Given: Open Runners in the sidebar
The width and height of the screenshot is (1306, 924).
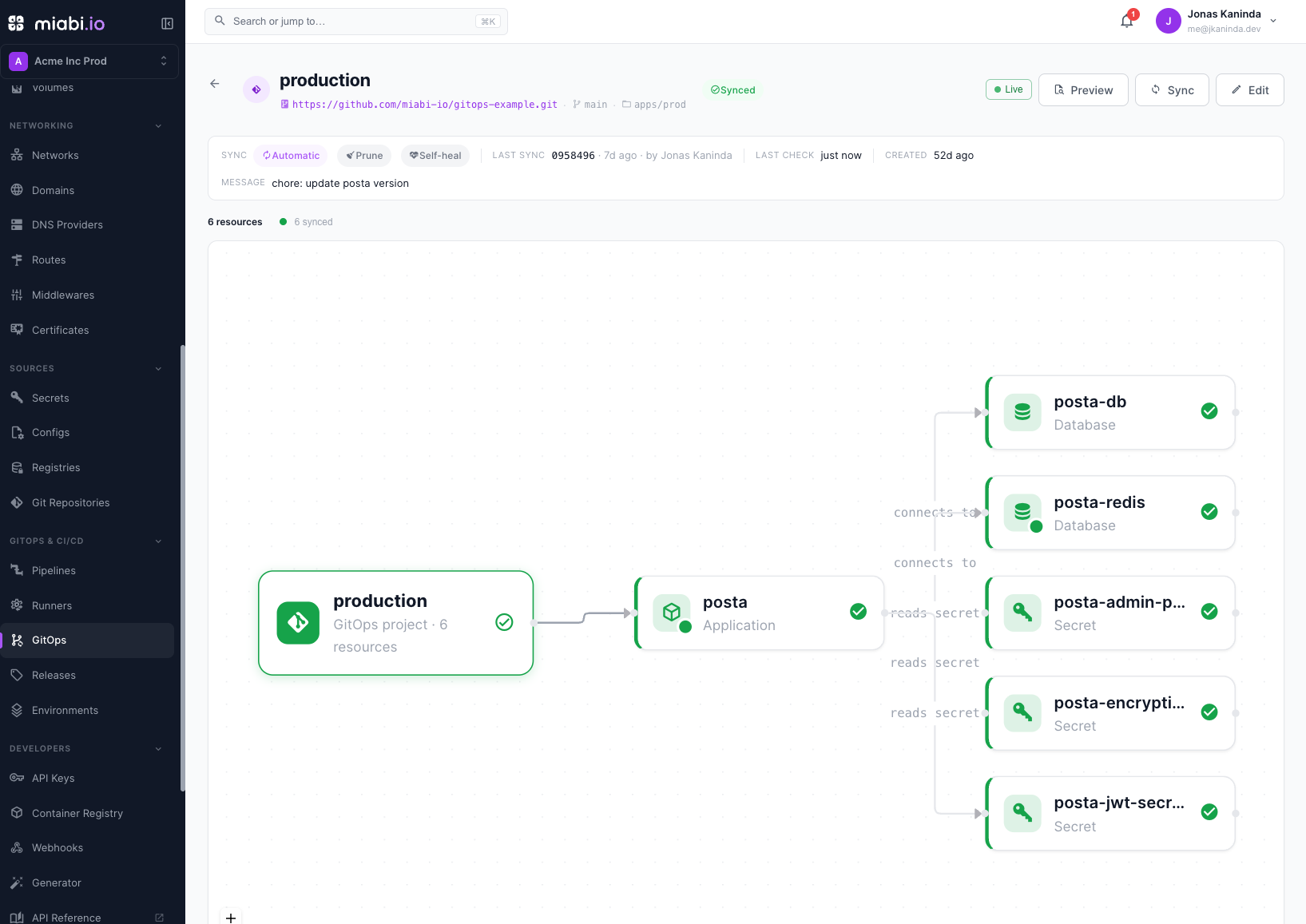Looking at the screenshot, I should coord(87,605).
